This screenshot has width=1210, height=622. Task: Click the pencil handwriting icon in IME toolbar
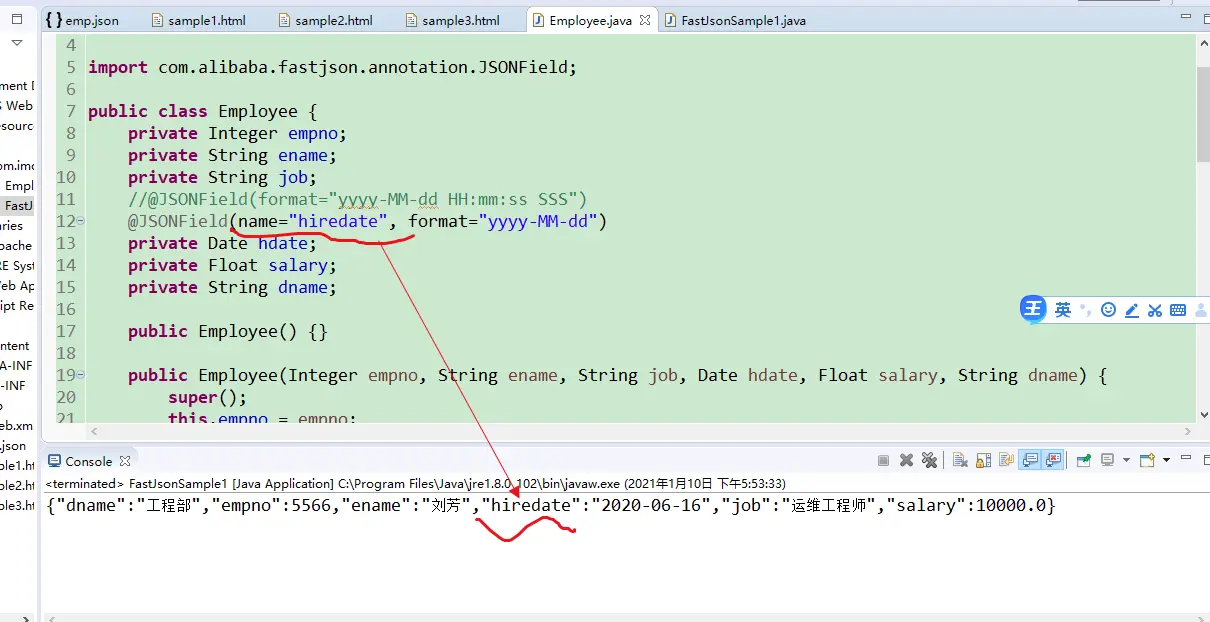tap(1132, 310)
